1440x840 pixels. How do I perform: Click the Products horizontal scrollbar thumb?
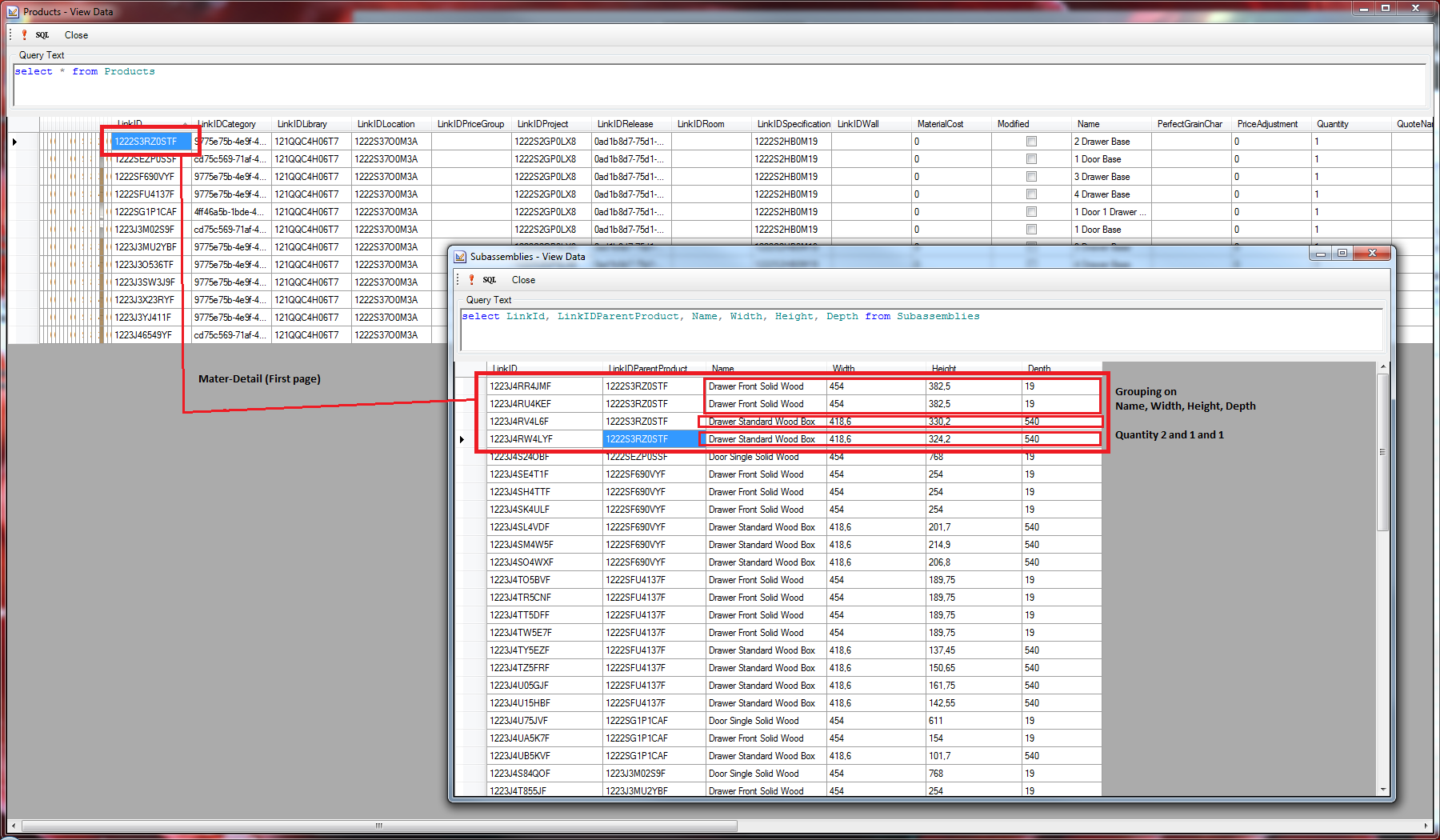point(378,826)
